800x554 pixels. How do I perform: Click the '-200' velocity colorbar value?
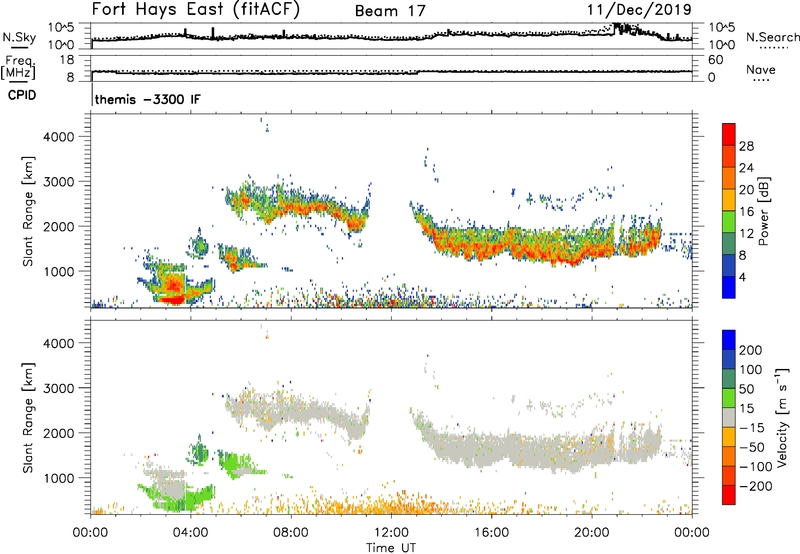coord(756,486)
